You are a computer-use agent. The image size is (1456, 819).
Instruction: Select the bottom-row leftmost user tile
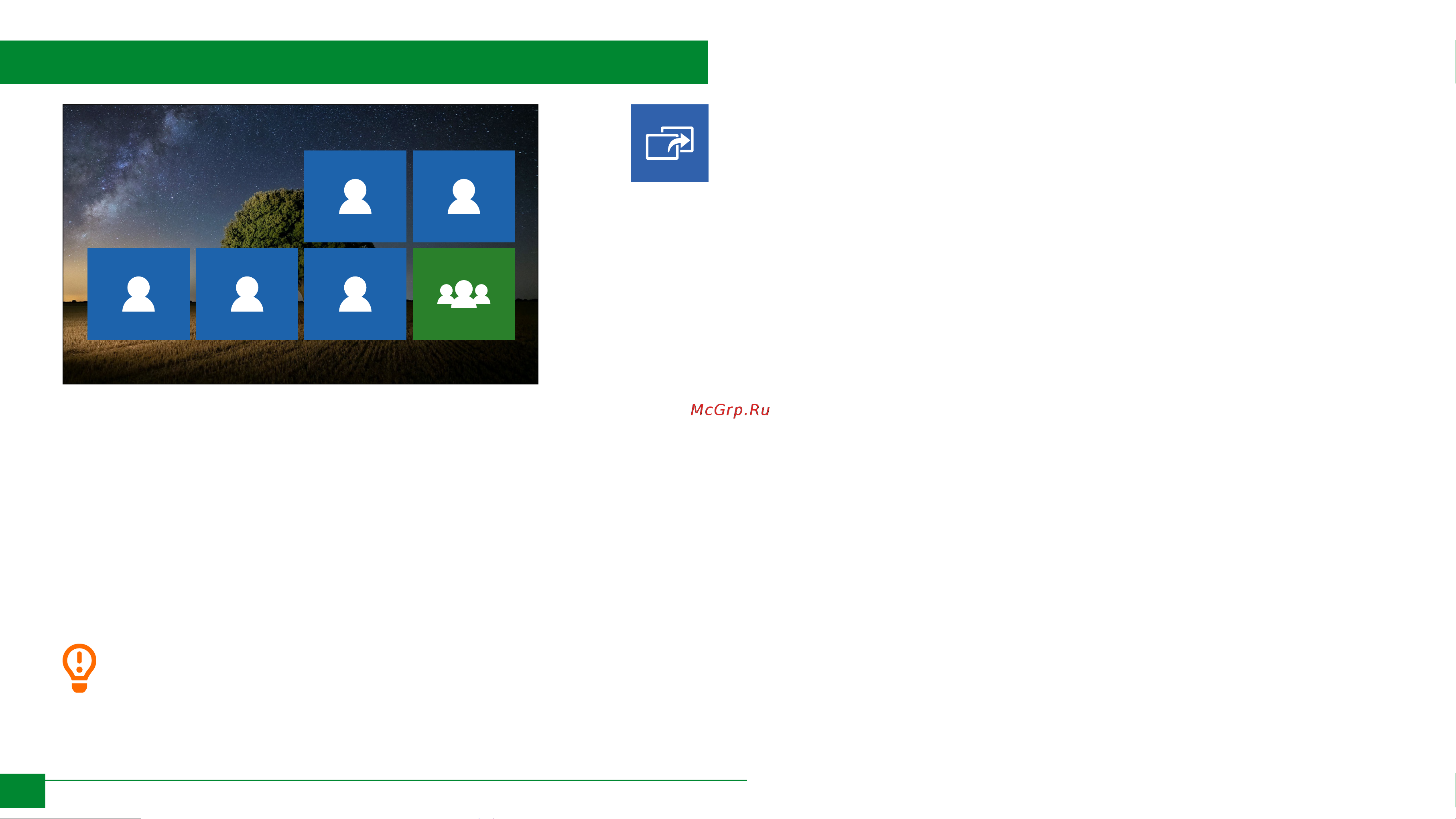(138, 293)
